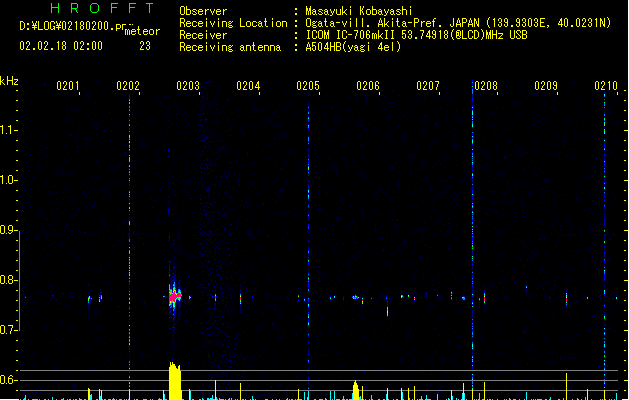The image size is (629, 400).
Task: Select the A504HB(yagi 4el) antenna text
Action: (x=353, y=47)
